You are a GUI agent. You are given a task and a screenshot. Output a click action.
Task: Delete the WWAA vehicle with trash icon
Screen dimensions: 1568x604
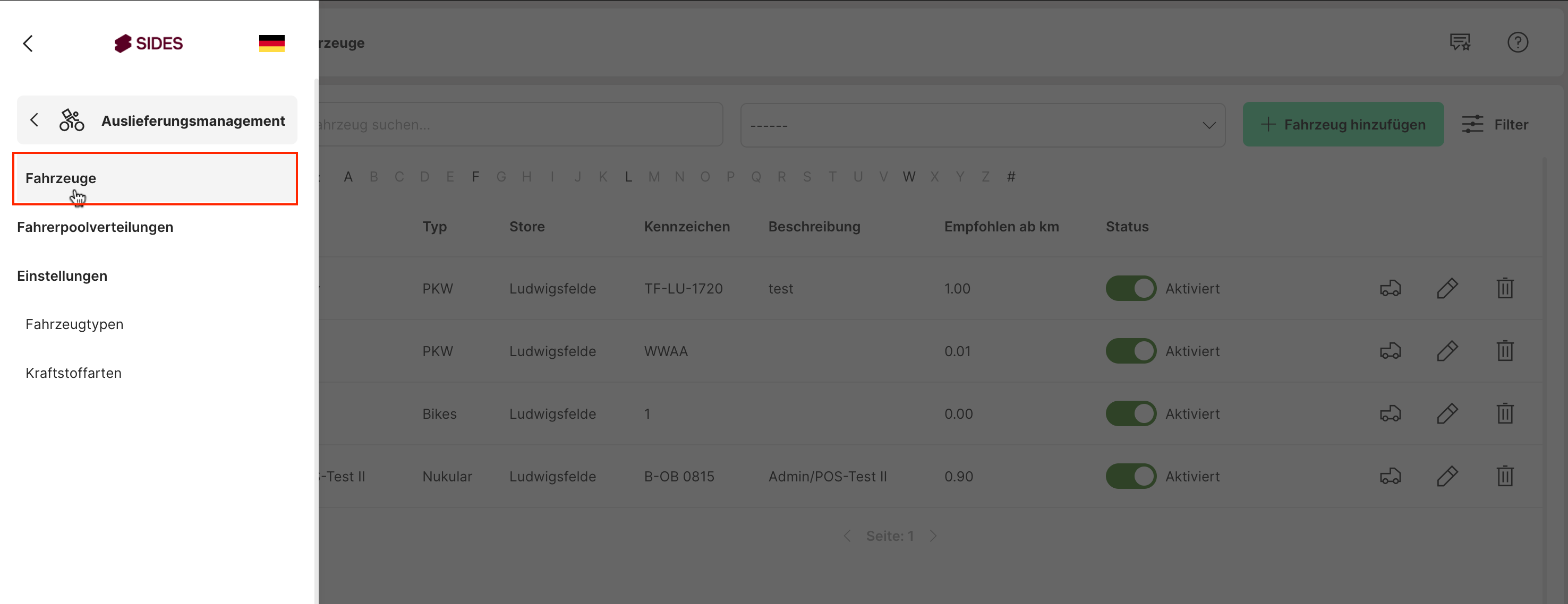(1505, 351)
